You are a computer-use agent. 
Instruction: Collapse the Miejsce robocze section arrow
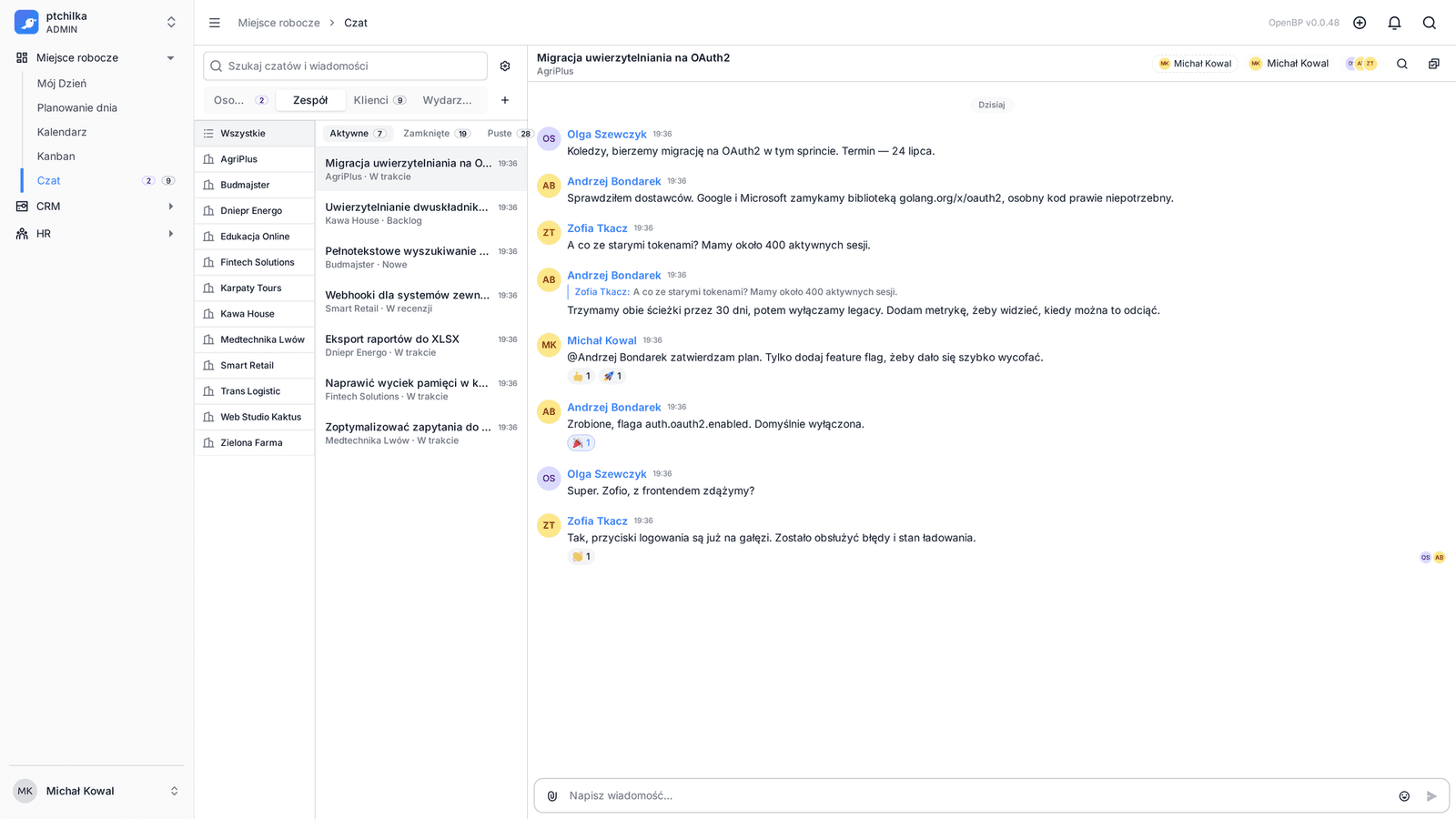170,58
